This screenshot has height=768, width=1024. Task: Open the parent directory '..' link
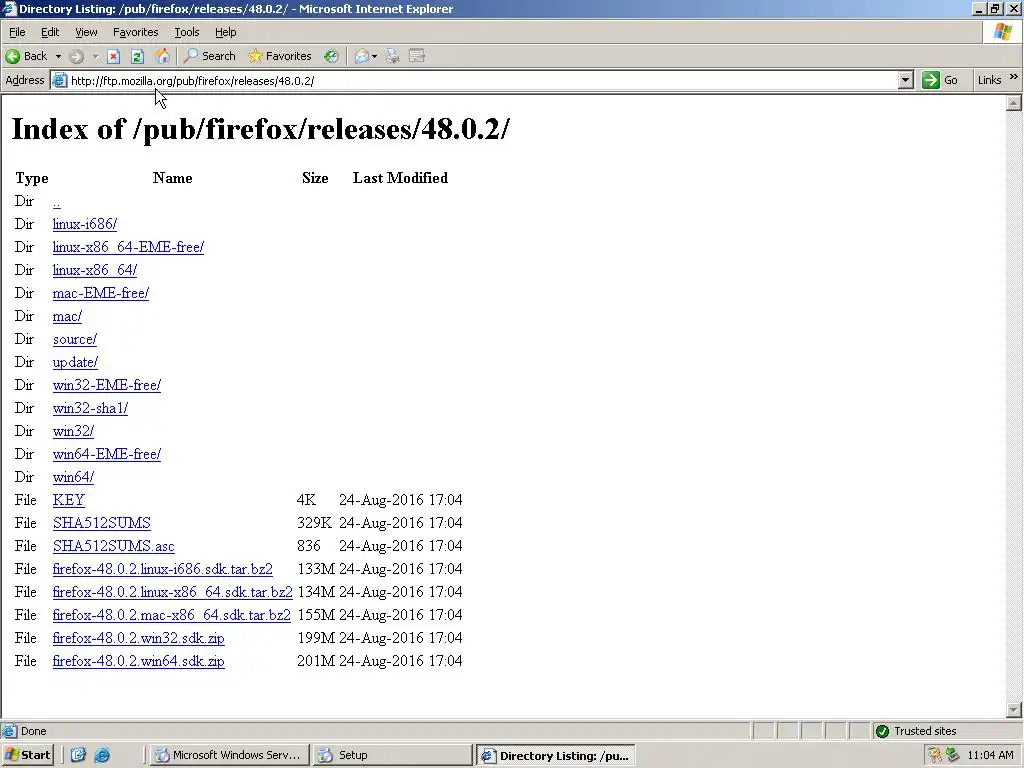[x=57, y=202]
